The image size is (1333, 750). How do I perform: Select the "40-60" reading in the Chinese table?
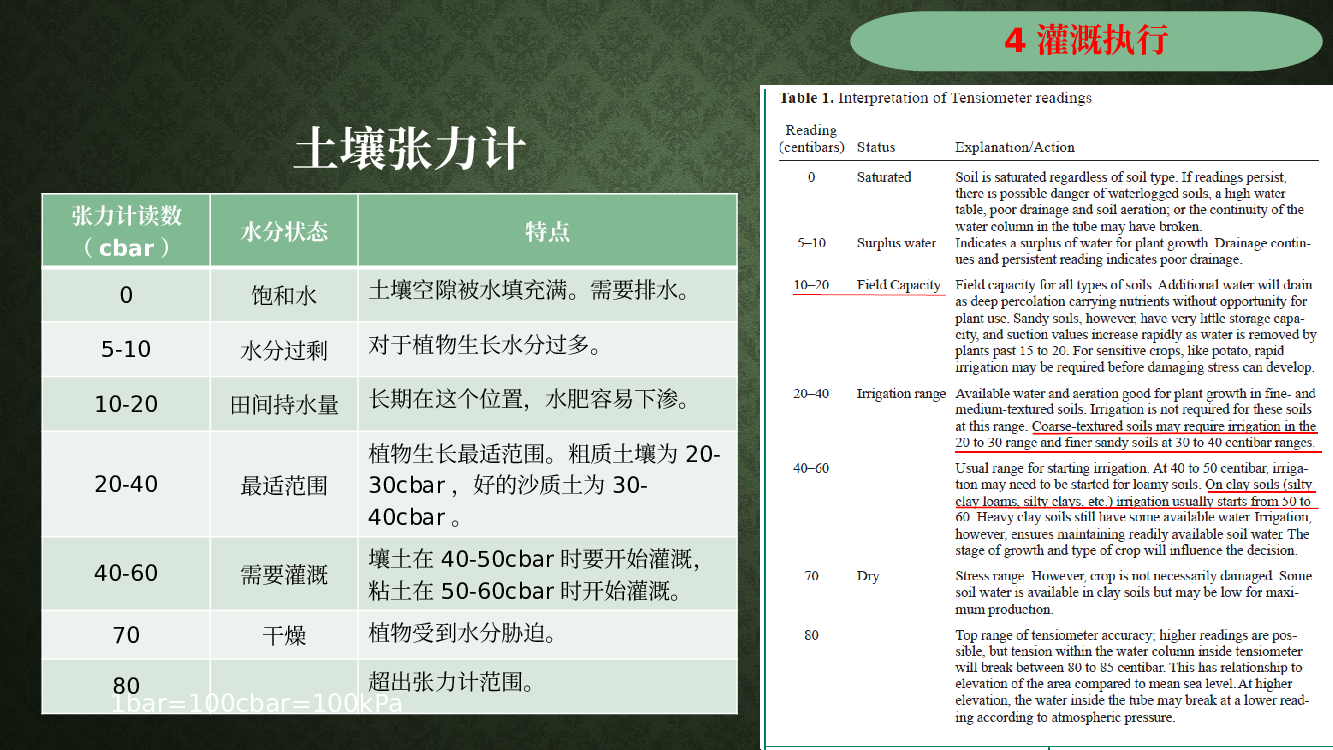[x=126, y=573]
